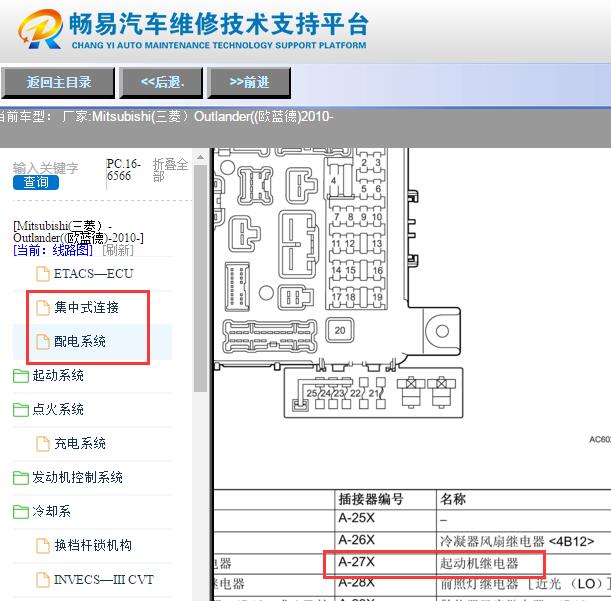Click the platform logo icon
Screen dimensions: 611x601
point(41,29)
